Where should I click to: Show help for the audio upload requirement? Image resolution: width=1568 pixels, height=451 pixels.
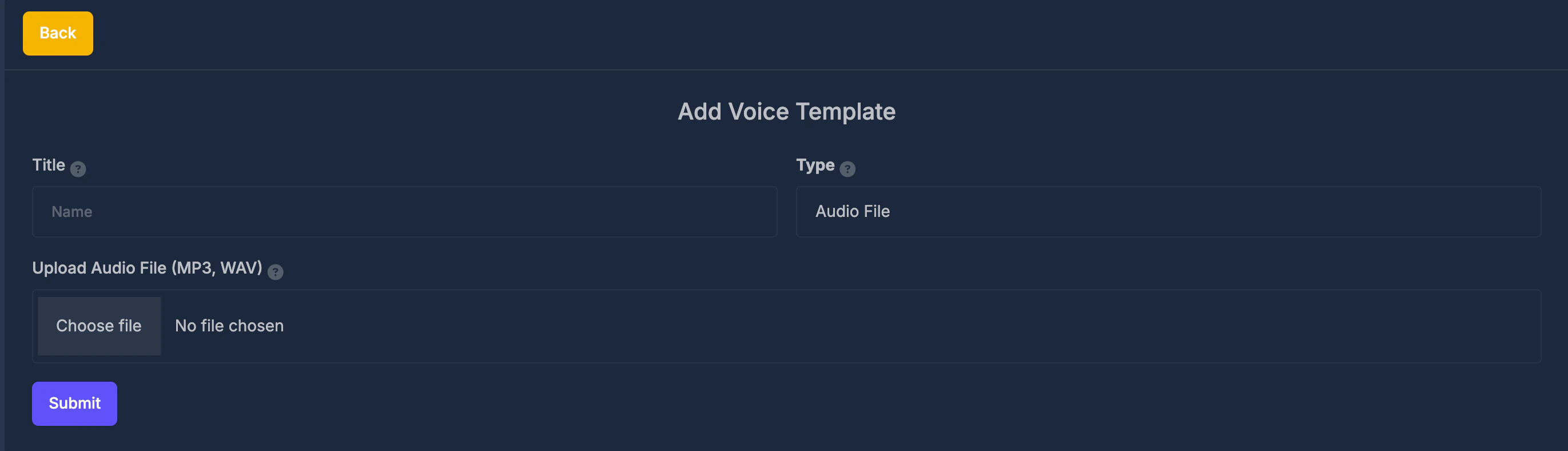click(275, 272)
